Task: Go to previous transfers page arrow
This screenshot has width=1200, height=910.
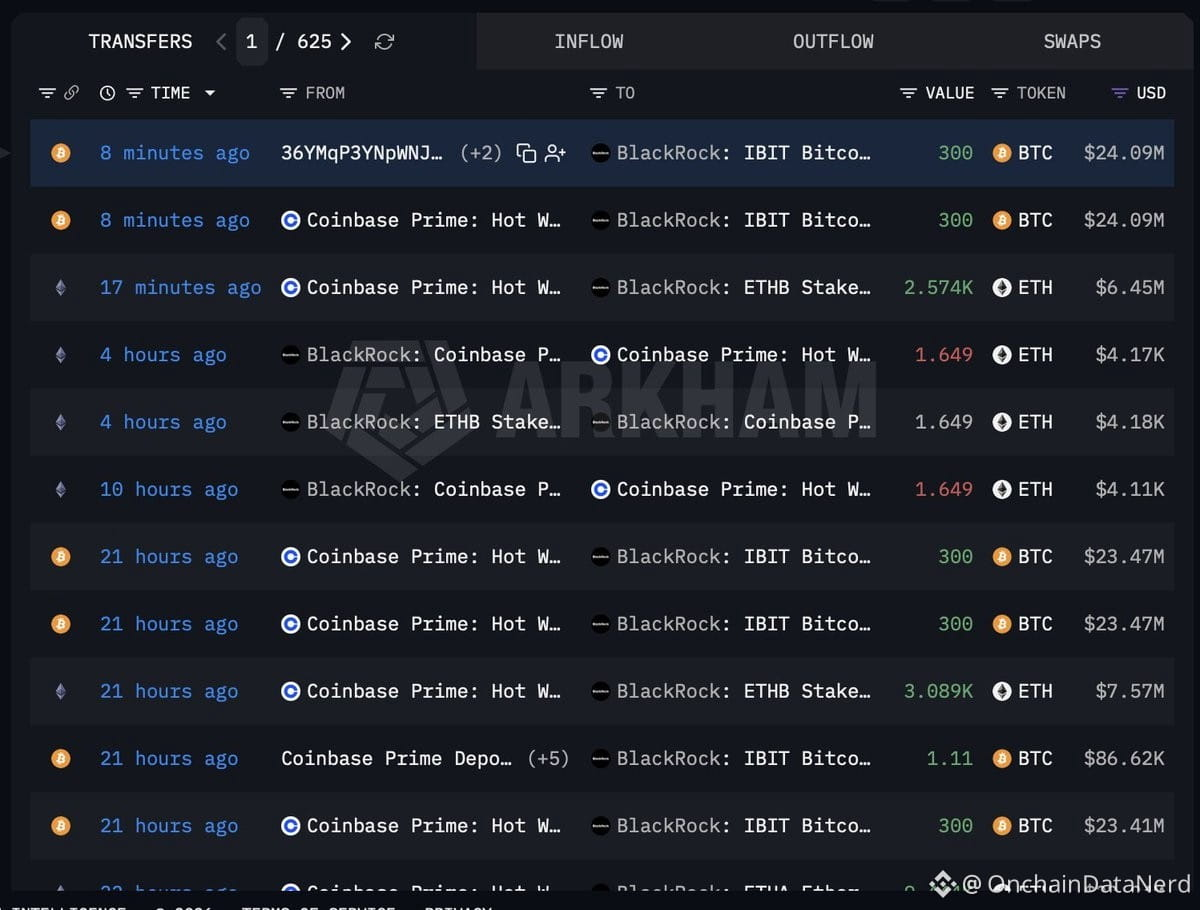Action: click(x=221, y=42)
